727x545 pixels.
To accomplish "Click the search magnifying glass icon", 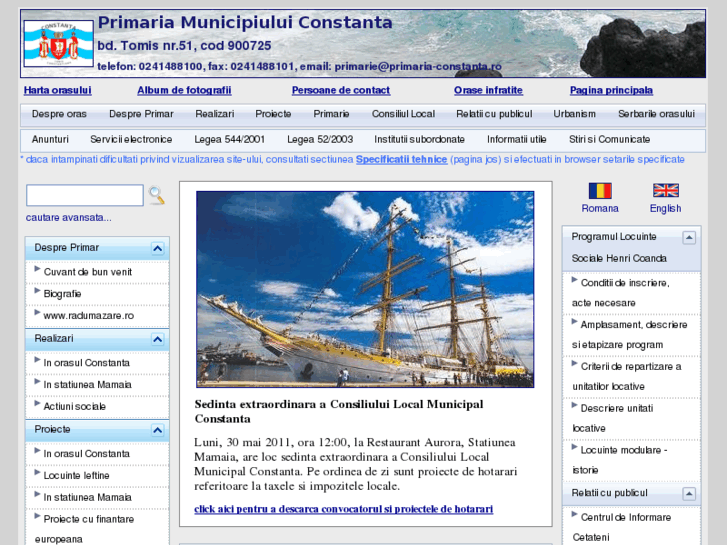I will (x=156, y=195).
